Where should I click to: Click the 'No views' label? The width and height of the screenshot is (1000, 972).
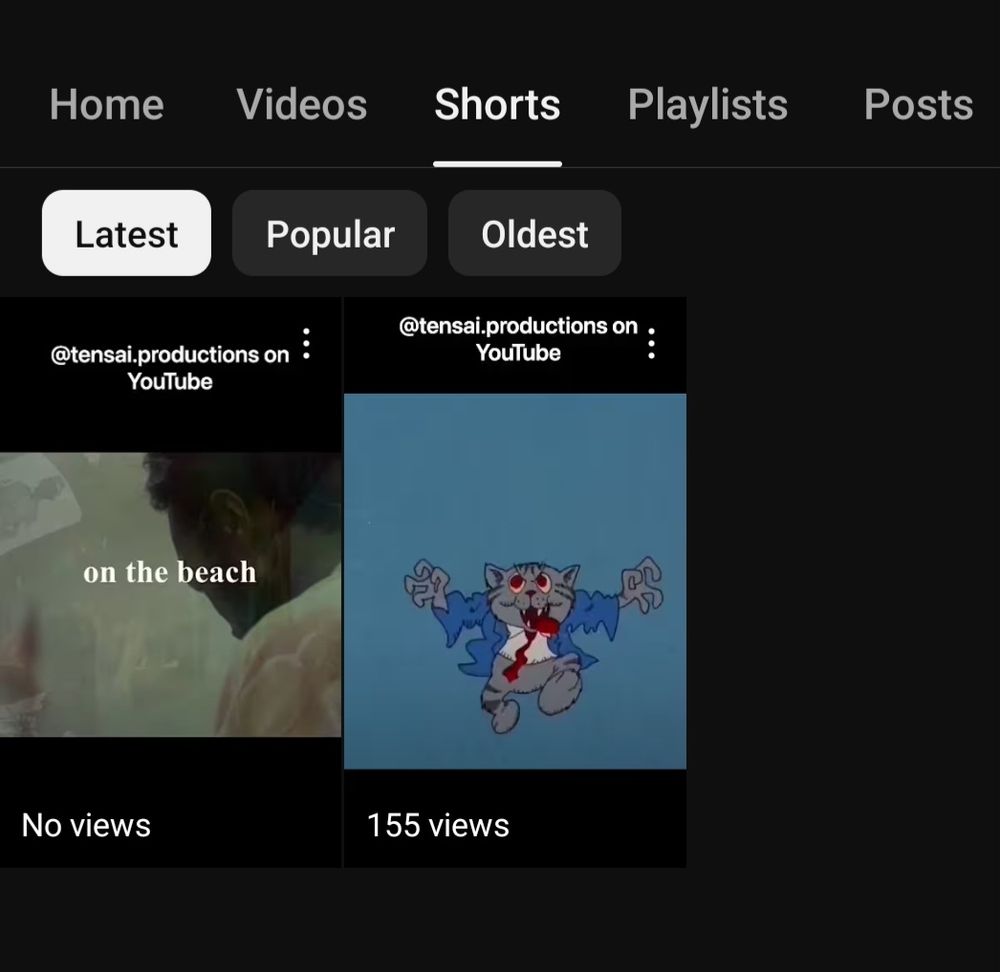[86, 825]
